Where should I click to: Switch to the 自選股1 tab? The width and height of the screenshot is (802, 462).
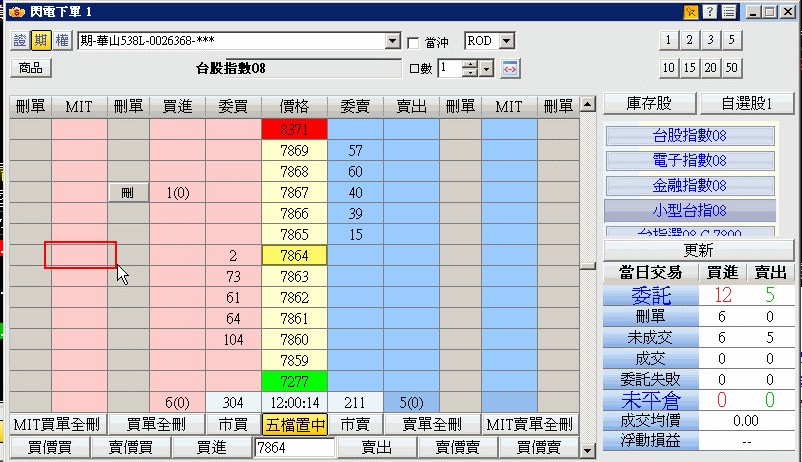pos(746,103)
